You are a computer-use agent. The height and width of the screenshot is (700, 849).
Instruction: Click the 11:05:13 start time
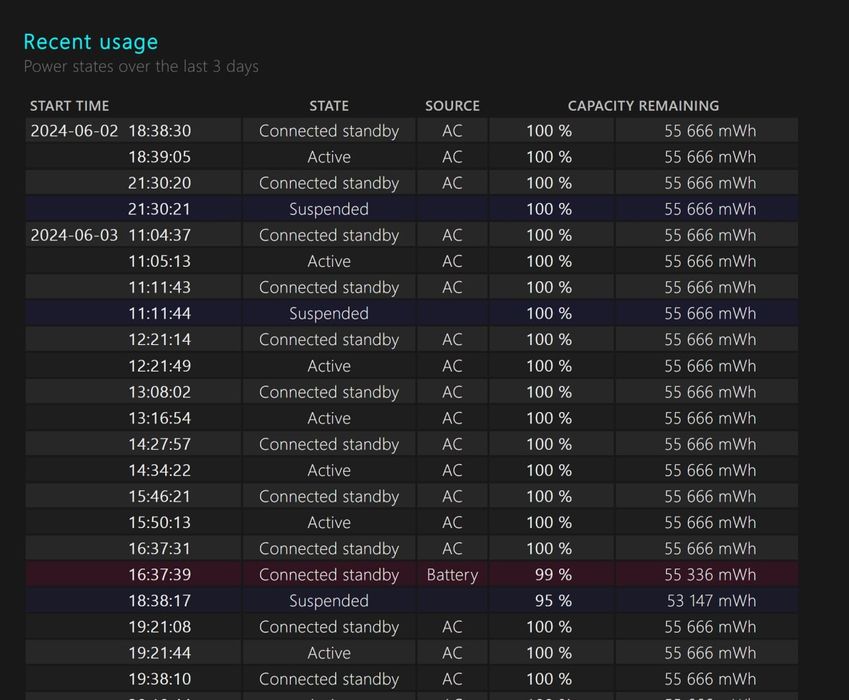160,261
